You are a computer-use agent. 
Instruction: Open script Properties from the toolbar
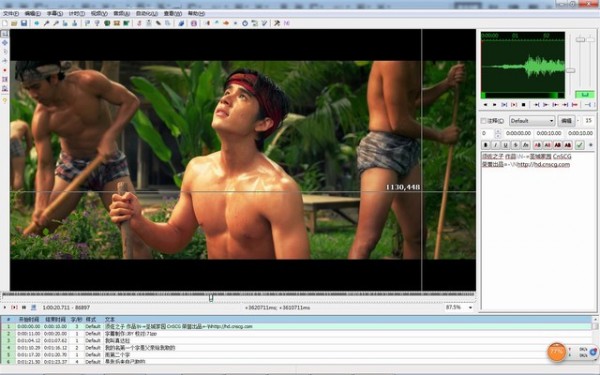(148, 23)
